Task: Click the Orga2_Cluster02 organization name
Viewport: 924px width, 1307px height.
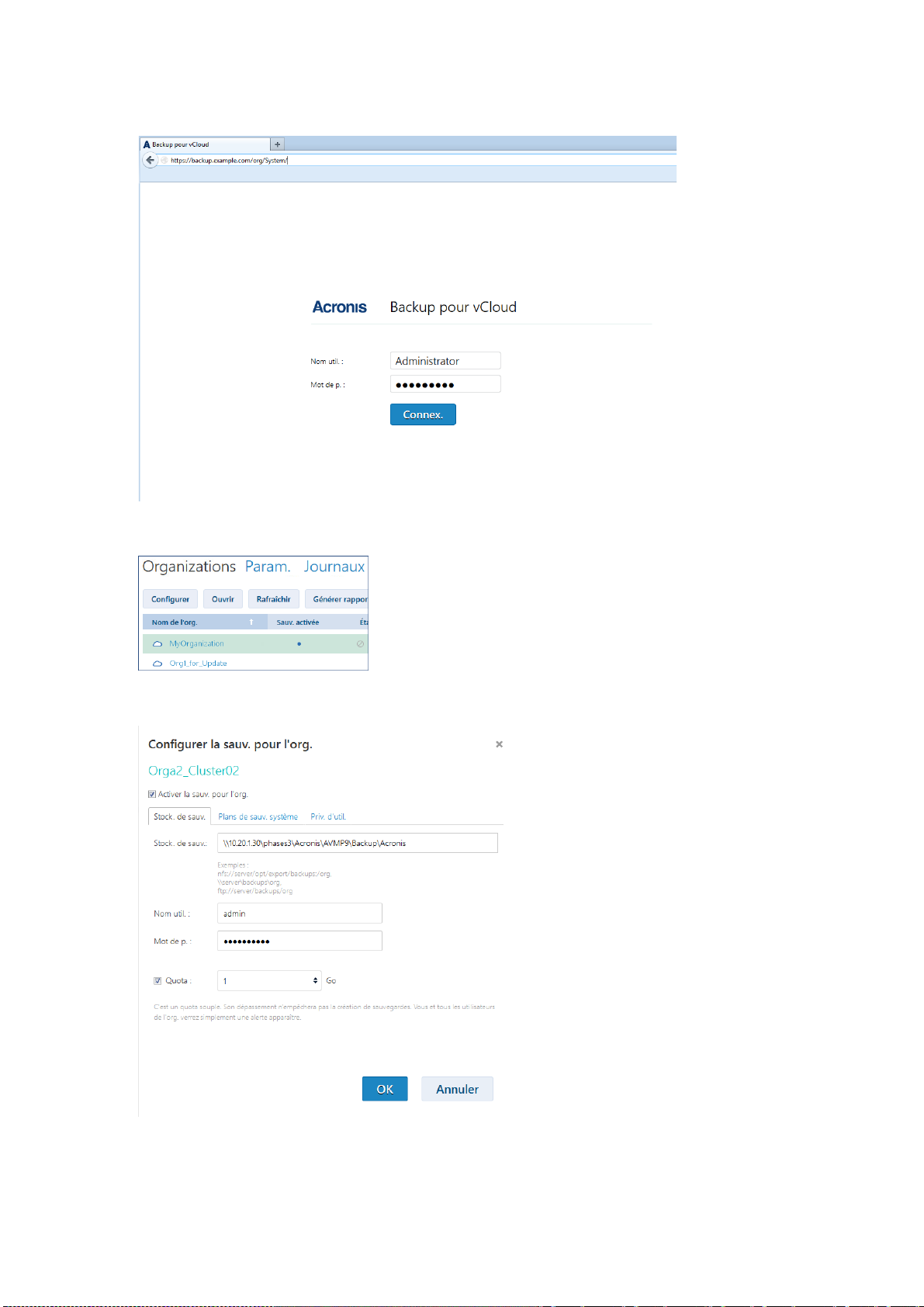Action: (194, 771)
